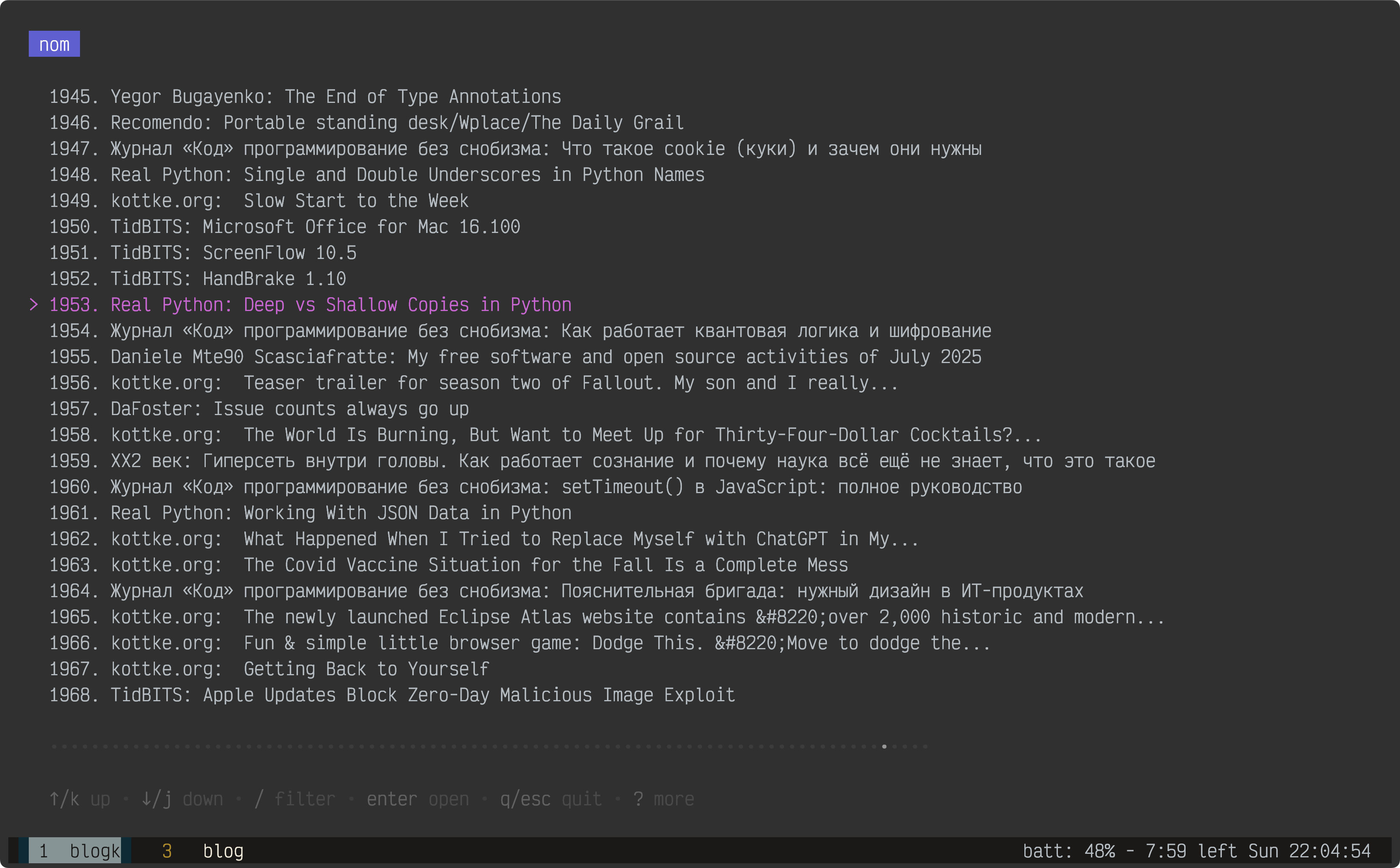Select item 1965 Eclipse Atlas website
Screen dimensions: 1400x868
tap(607, 617)
